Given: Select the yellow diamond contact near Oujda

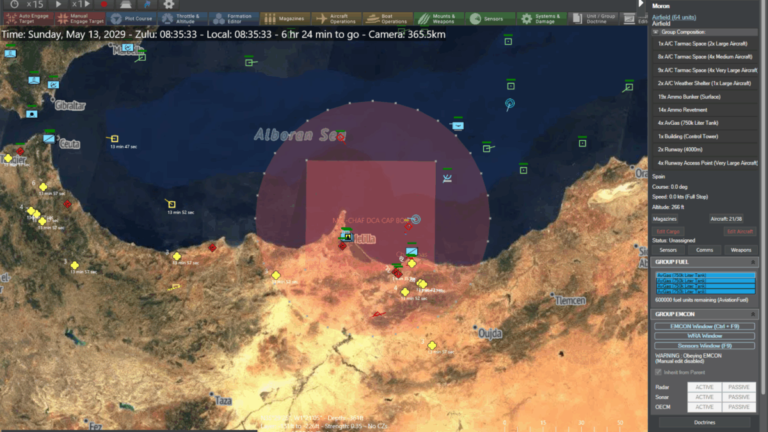Looking at the screenshot, I should (x=432, y=345).
